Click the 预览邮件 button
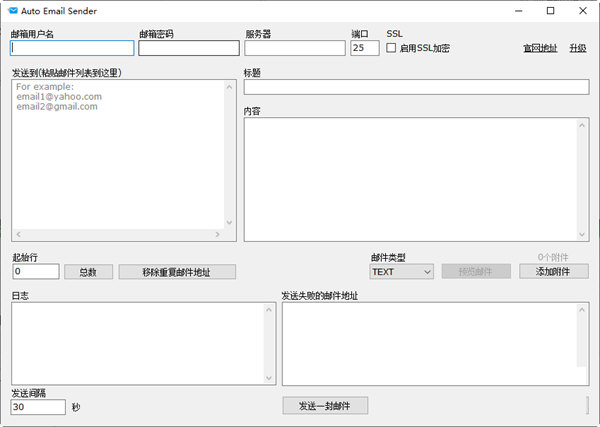Screen dimensions: 600x427 [476, 272]
